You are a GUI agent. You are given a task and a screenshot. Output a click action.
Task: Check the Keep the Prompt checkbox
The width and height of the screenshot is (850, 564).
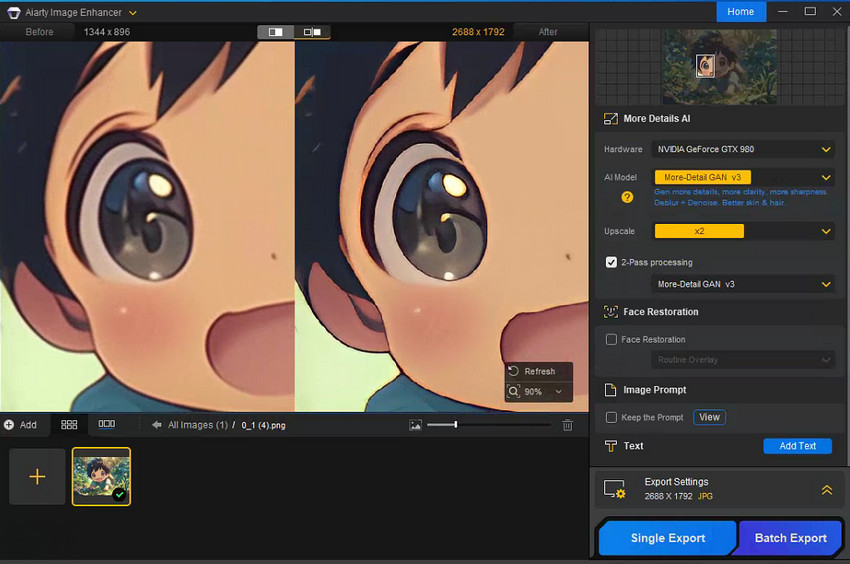click(x=611, y=417)
